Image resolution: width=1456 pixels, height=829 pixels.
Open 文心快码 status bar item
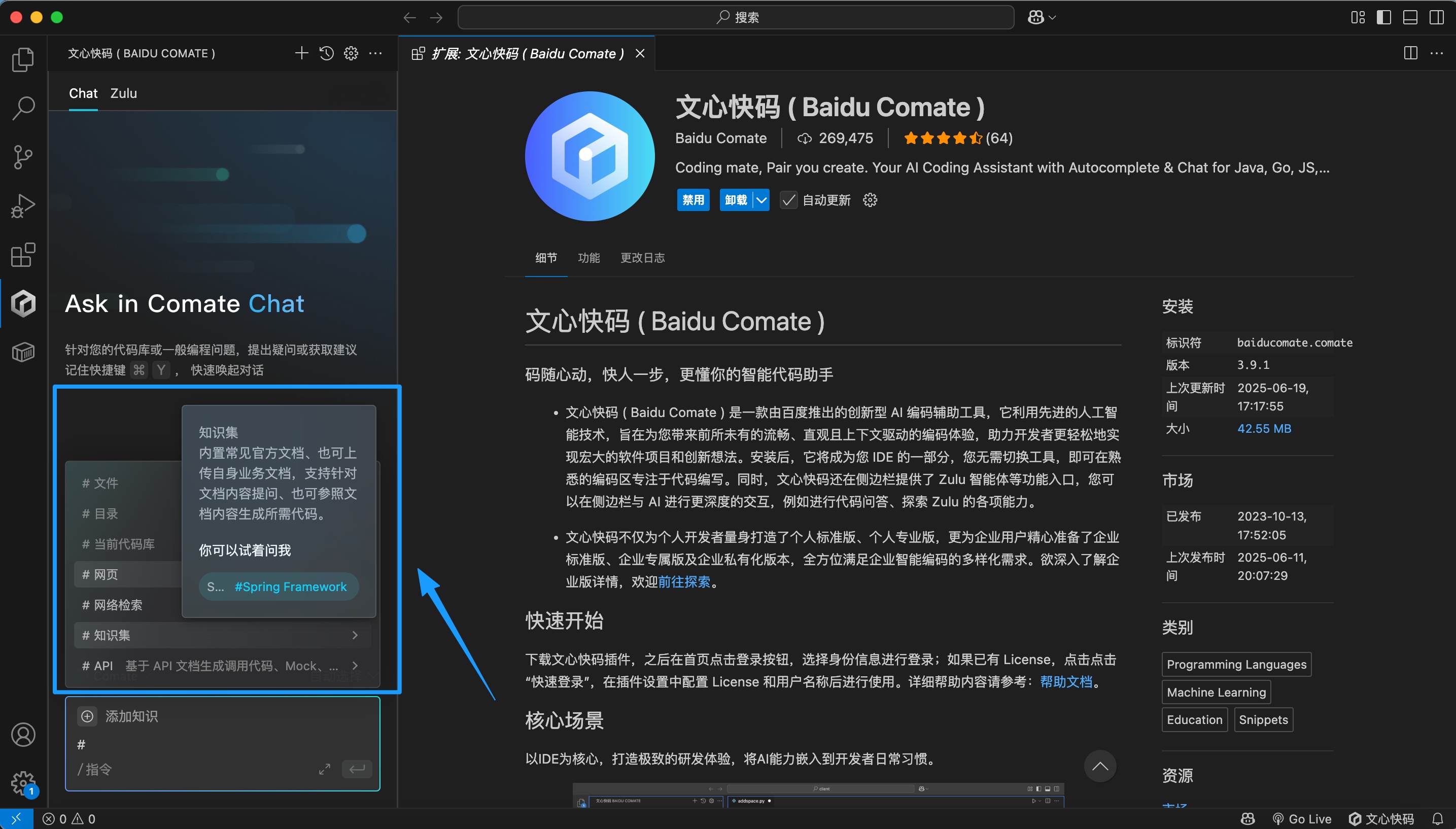[1381, 819]
